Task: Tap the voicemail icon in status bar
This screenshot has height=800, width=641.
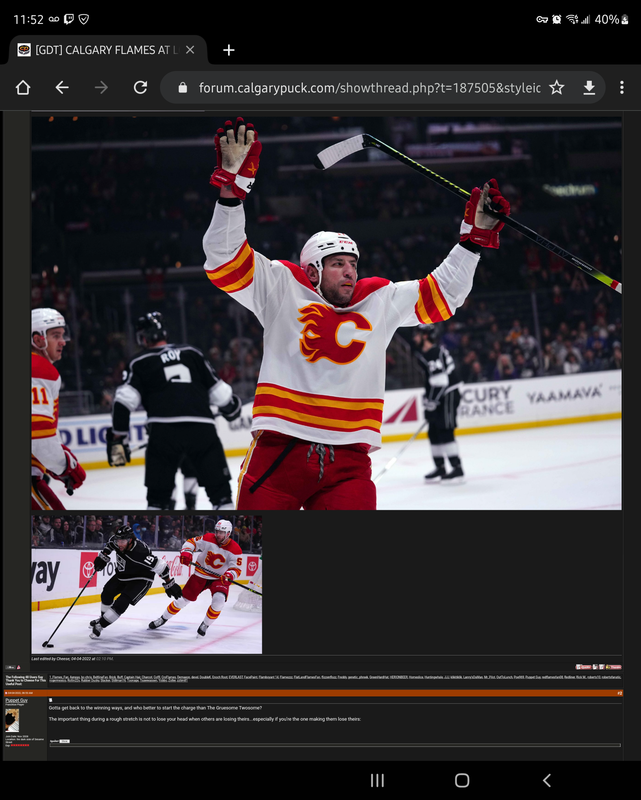Action: tap(54, 19)
